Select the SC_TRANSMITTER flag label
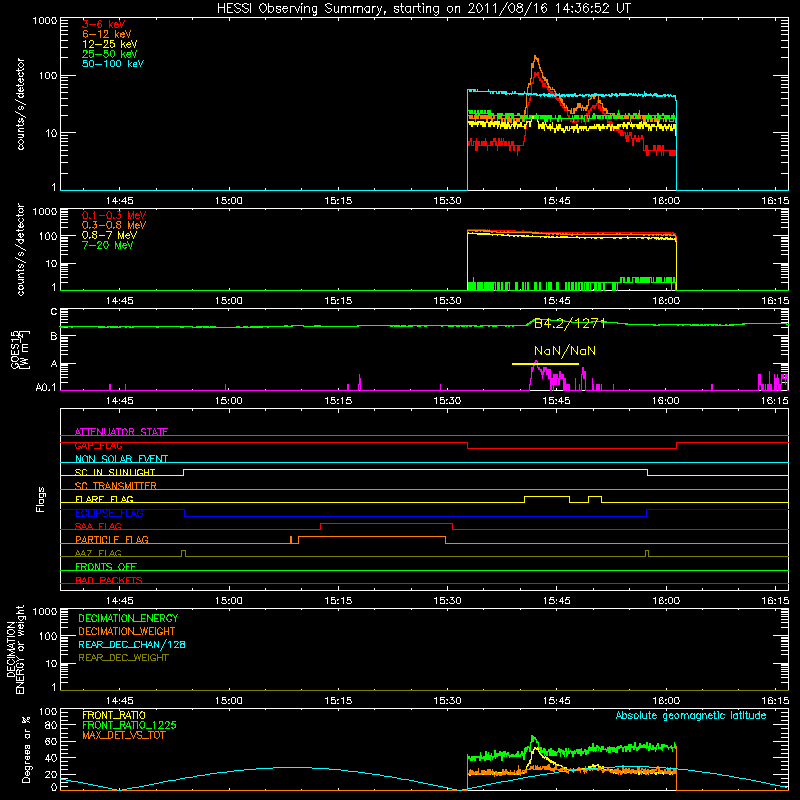The height and width of the screenshot is (800, 800). click(x=116, y=486)
